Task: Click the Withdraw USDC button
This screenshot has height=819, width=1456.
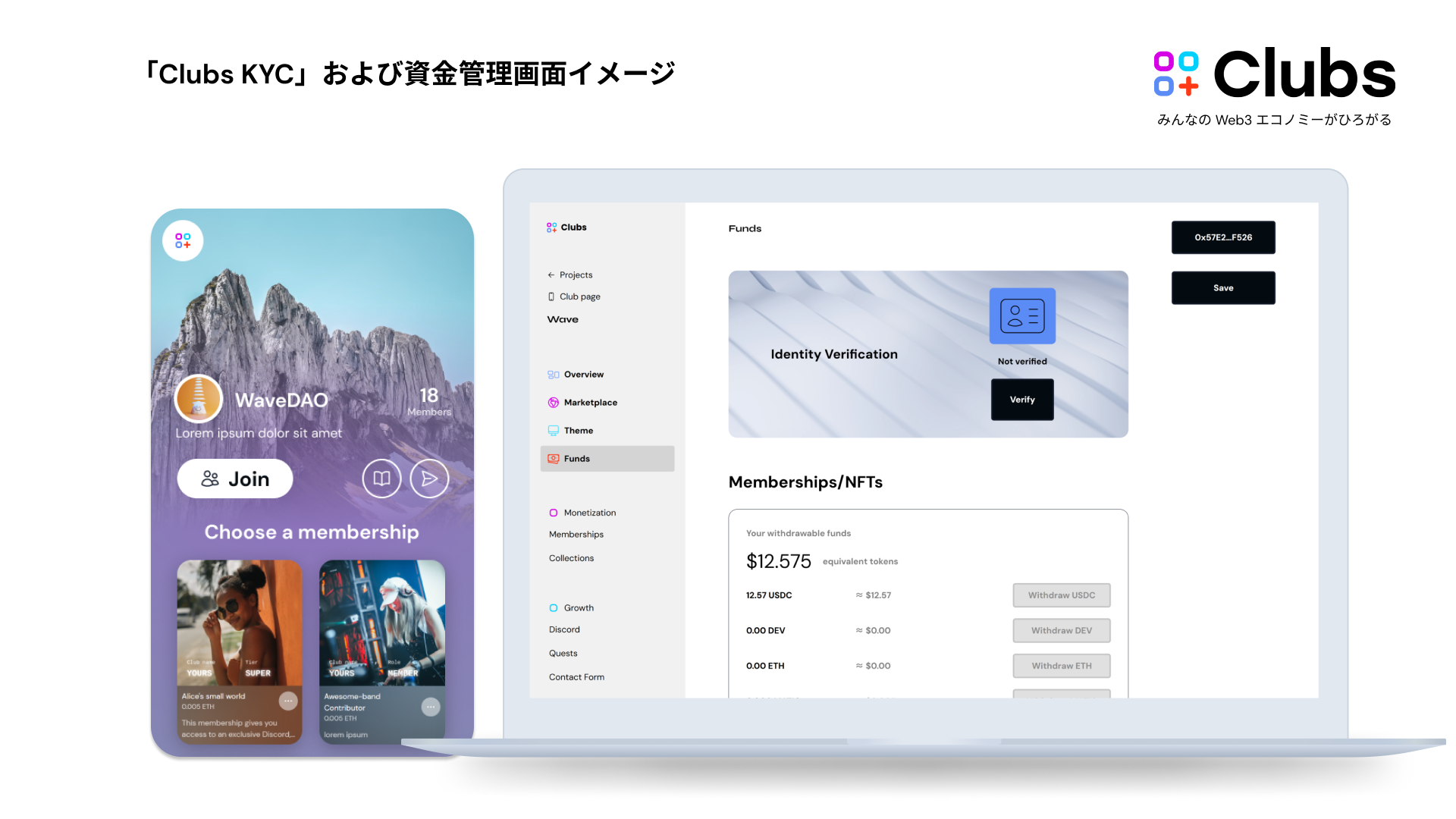Action: tap(1061, 595)
